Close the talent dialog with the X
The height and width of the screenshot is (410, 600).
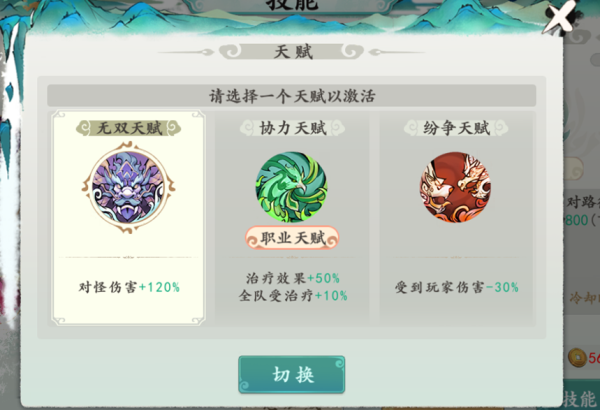tap(560, 17)
